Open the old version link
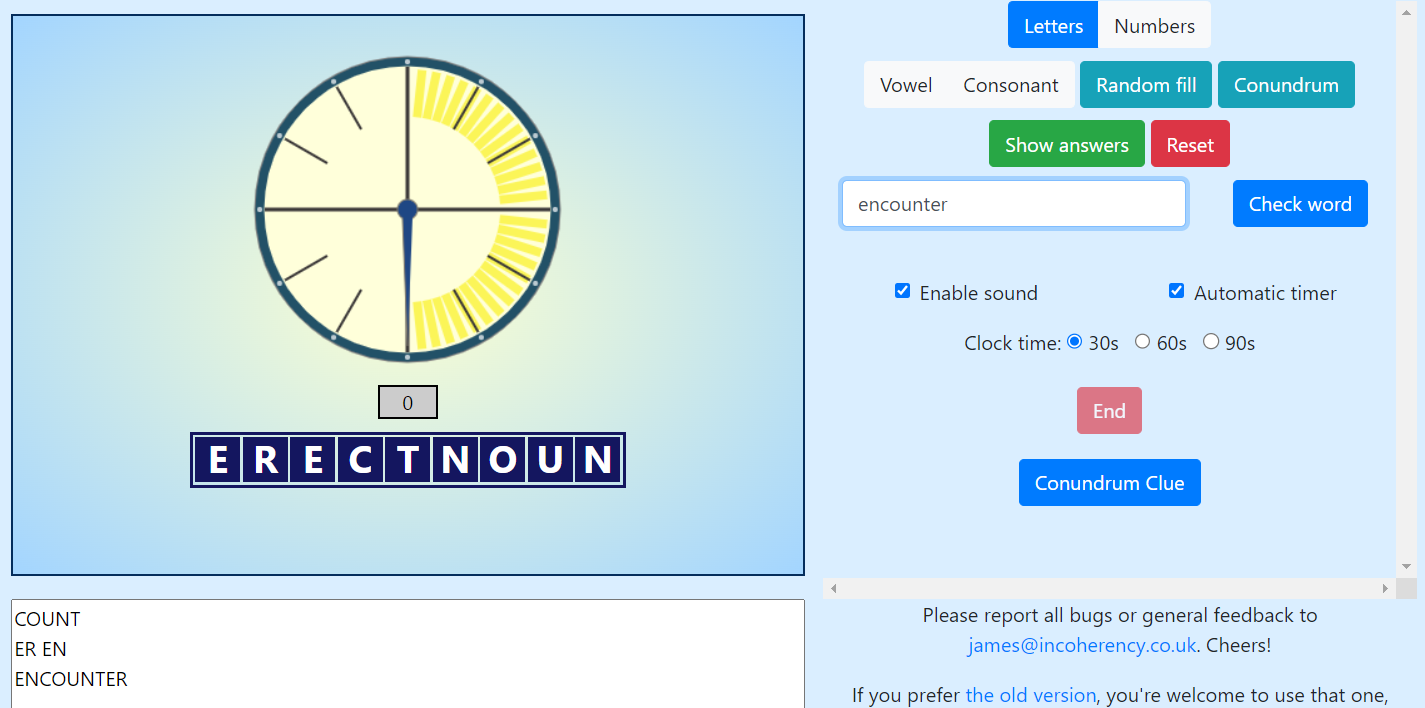This screenshot has width=1425, height=708. pos(1030,695)
